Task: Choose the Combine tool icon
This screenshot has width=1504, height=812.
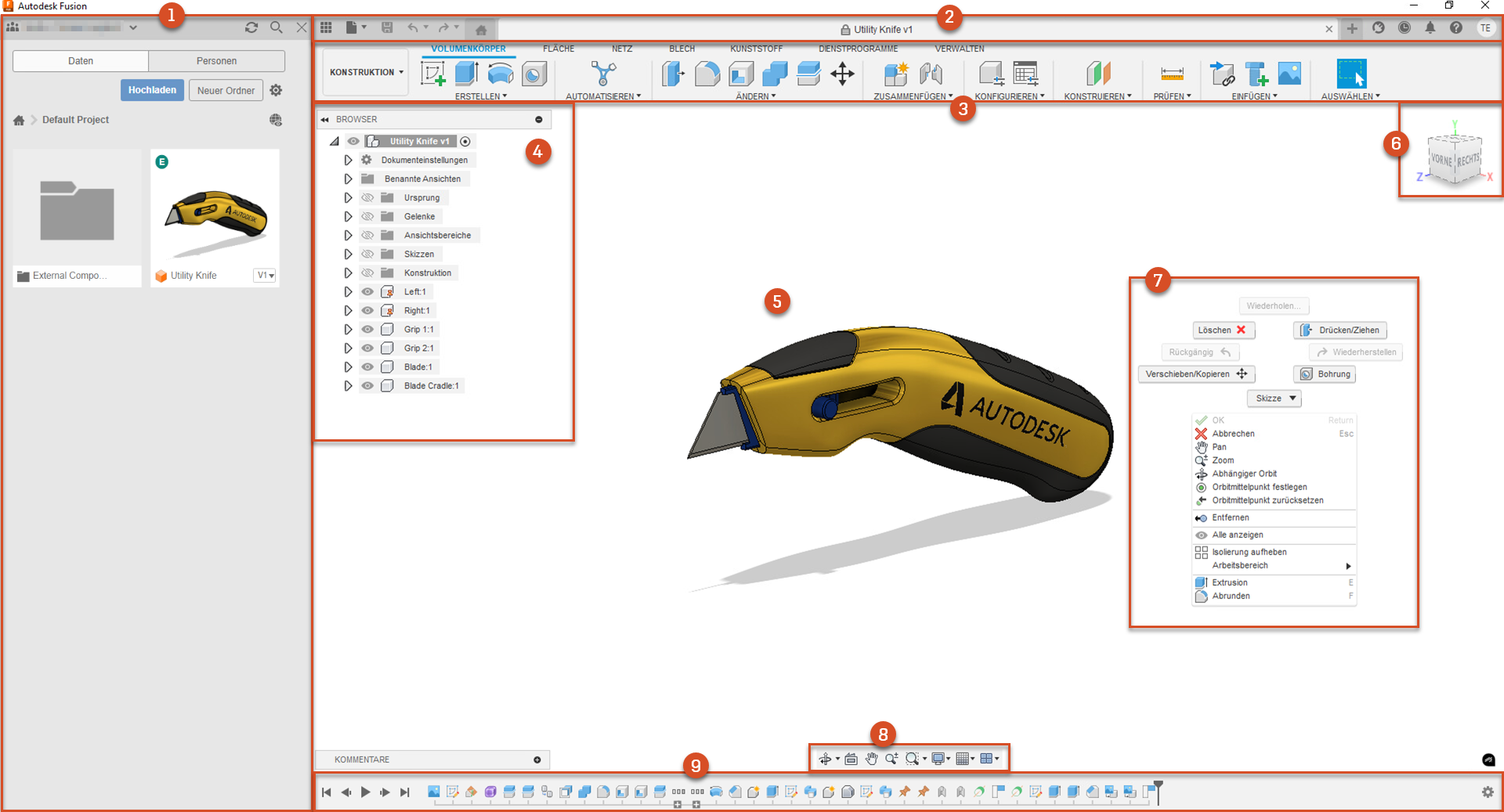Action: pyautogui.click(x=775, y=74)
